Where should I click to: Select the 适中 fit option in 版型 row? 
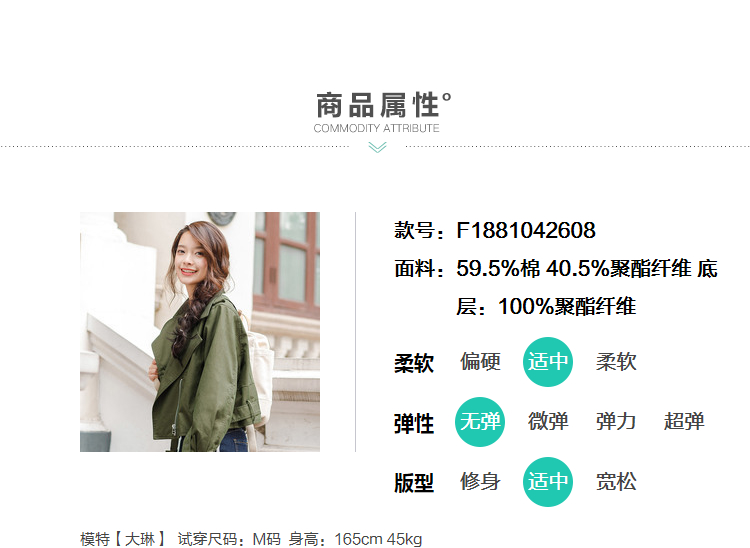(x=548, y=482)
